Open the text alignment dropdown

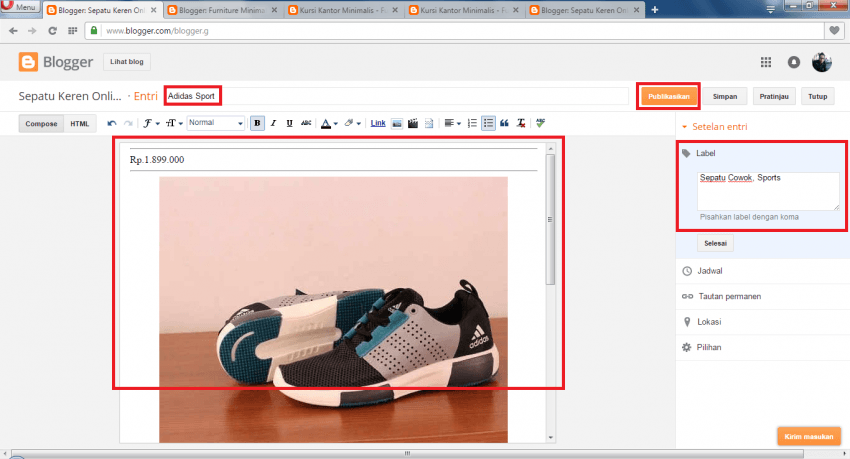click(x=453, y=123)
